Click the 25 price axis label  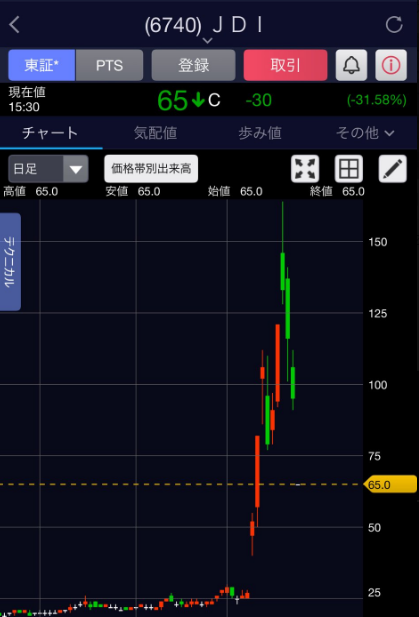pyautogui.click(x=375, y=593)
